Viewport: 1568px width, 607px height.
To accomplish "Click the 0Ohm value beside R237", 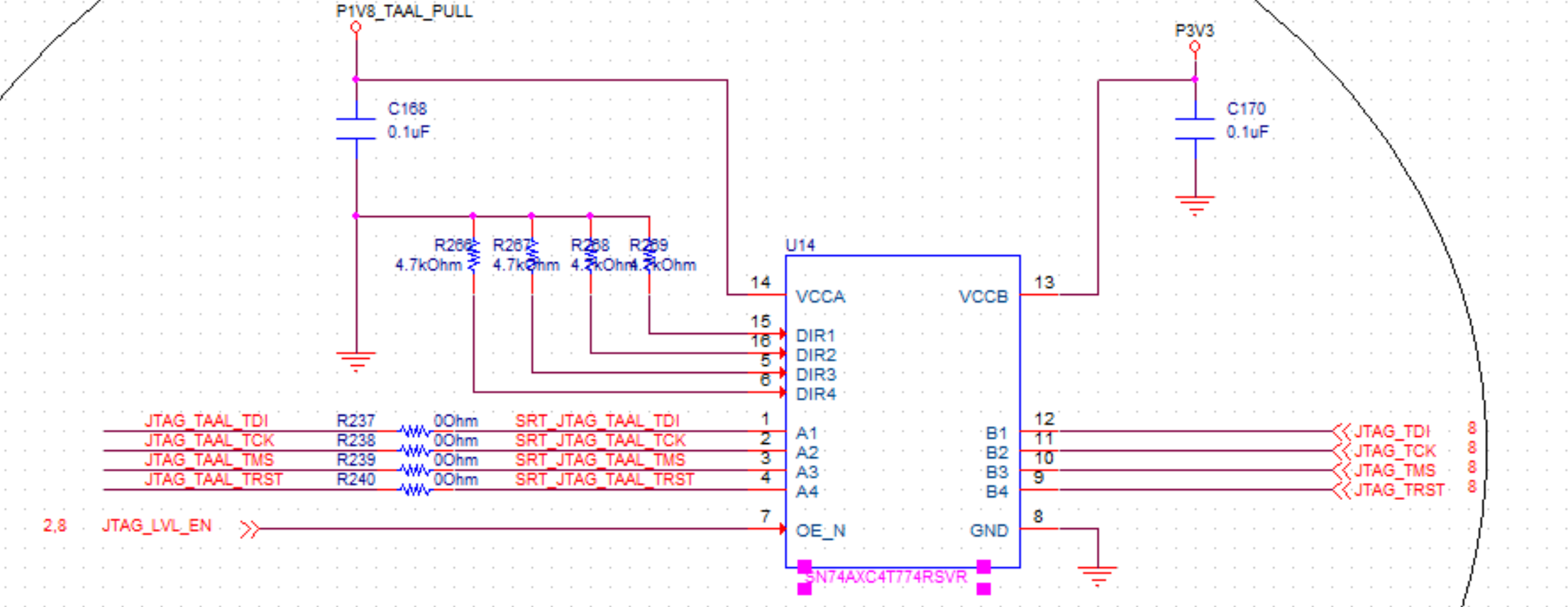I will pos(456,421).
